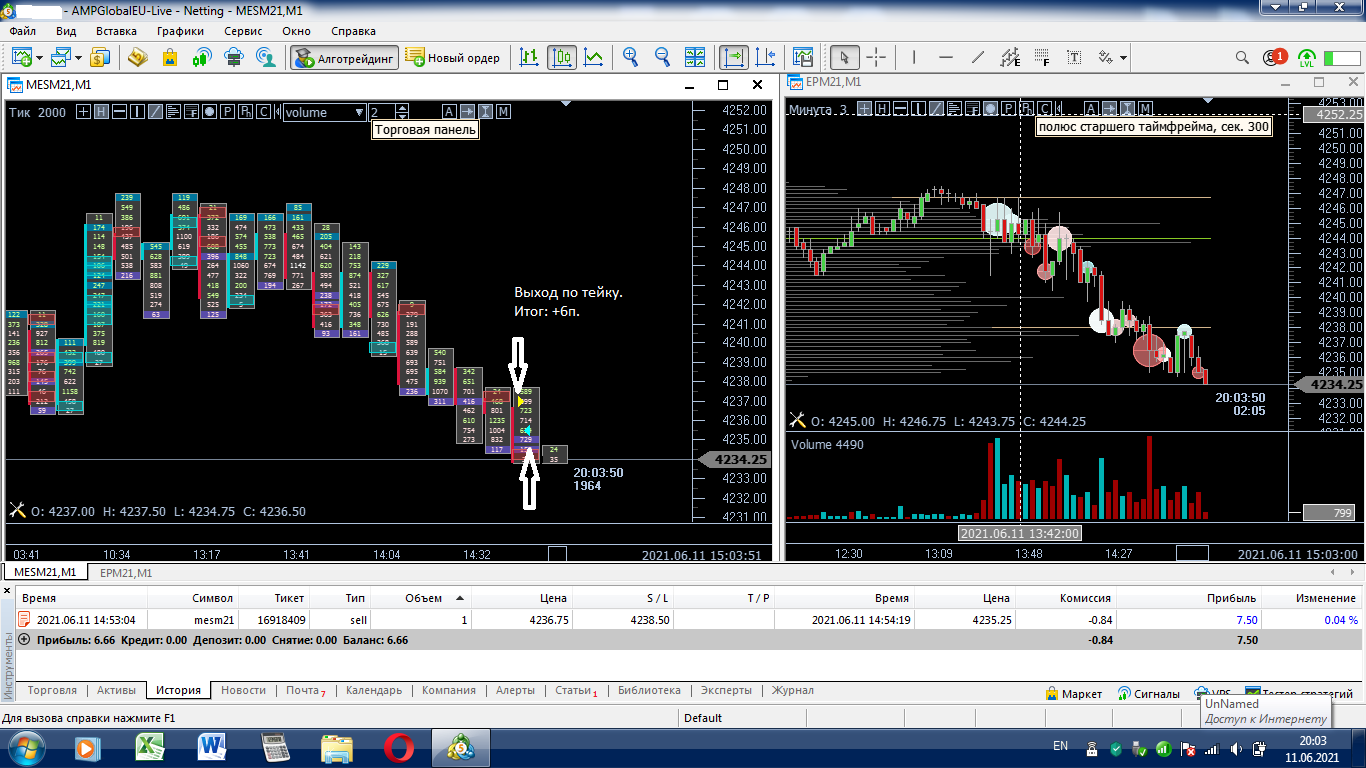Open the Графики menu
Viewport: 1366px width, 768px height.
pos(180,31)
